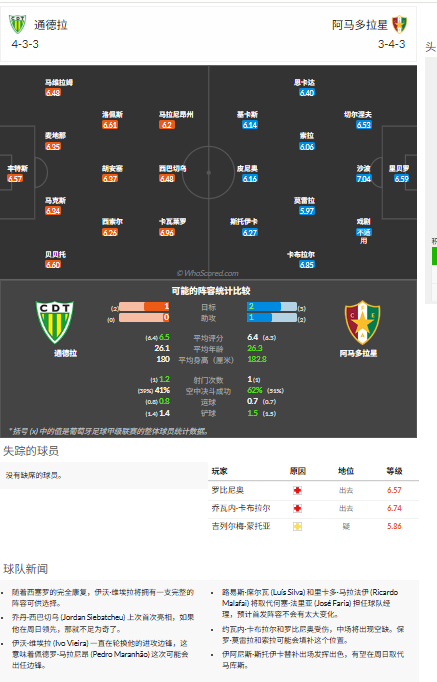Click the 通德拉 team name in header

tap(51, 25)
